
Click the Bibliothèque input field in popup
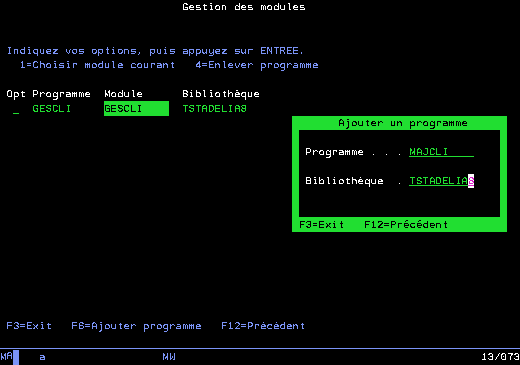(x=441, y=181)
